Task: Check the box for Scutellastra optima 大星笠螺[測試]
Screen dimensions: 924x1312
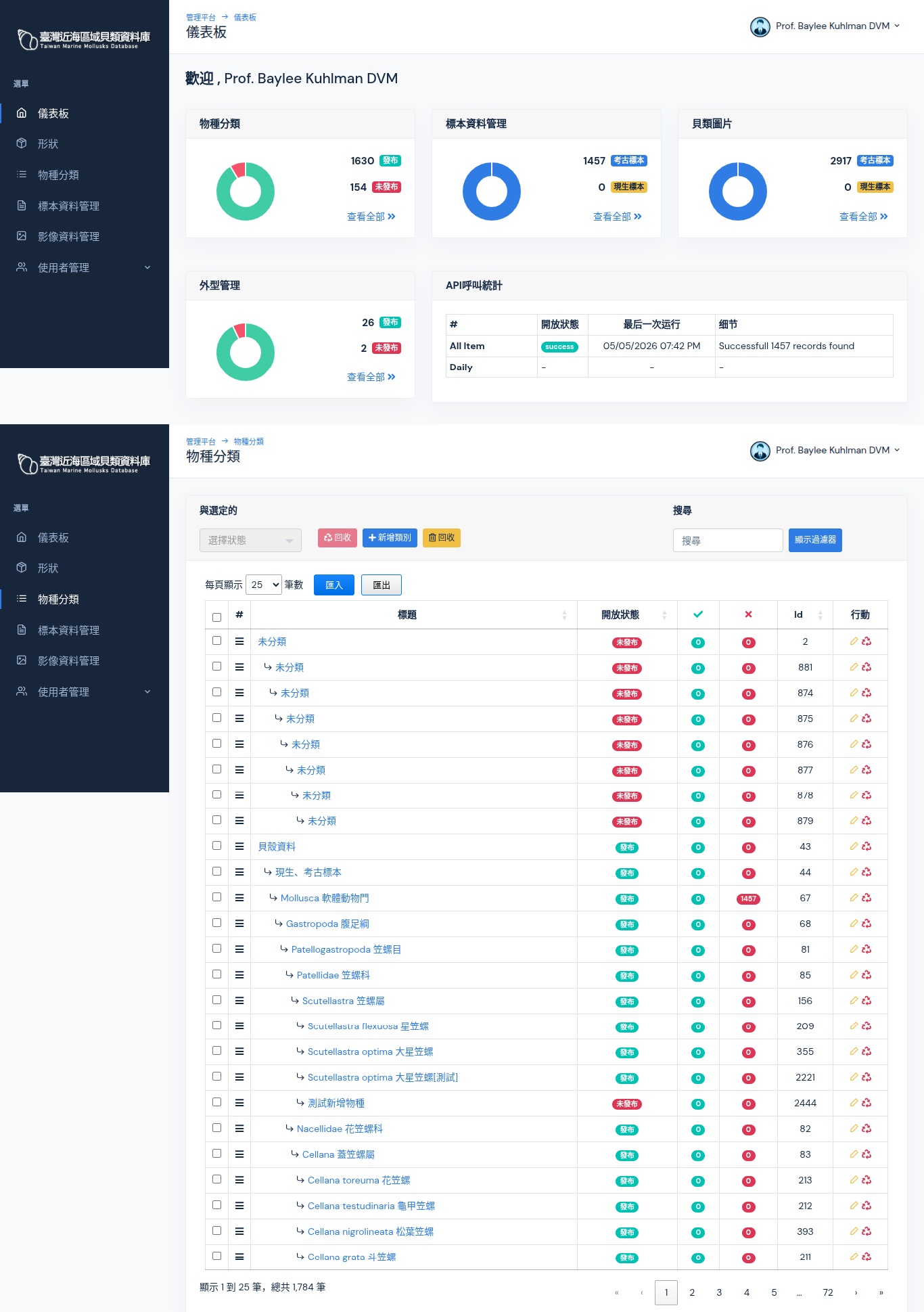Action: (216, 1076)
